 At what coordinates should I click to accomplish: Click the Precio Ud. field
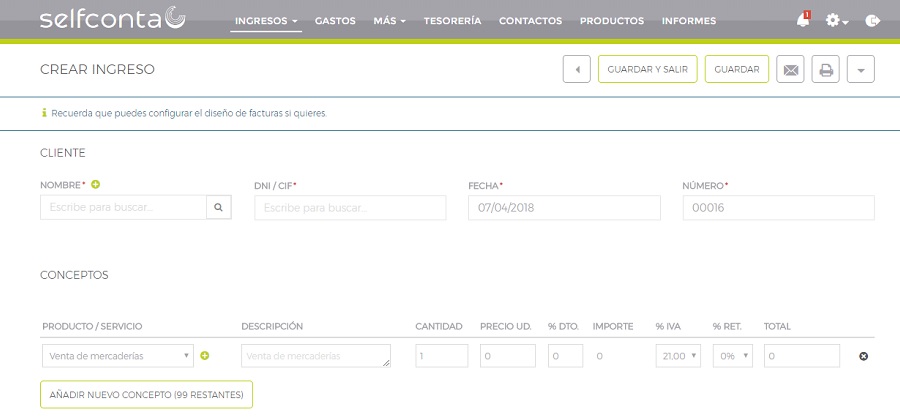508,356
